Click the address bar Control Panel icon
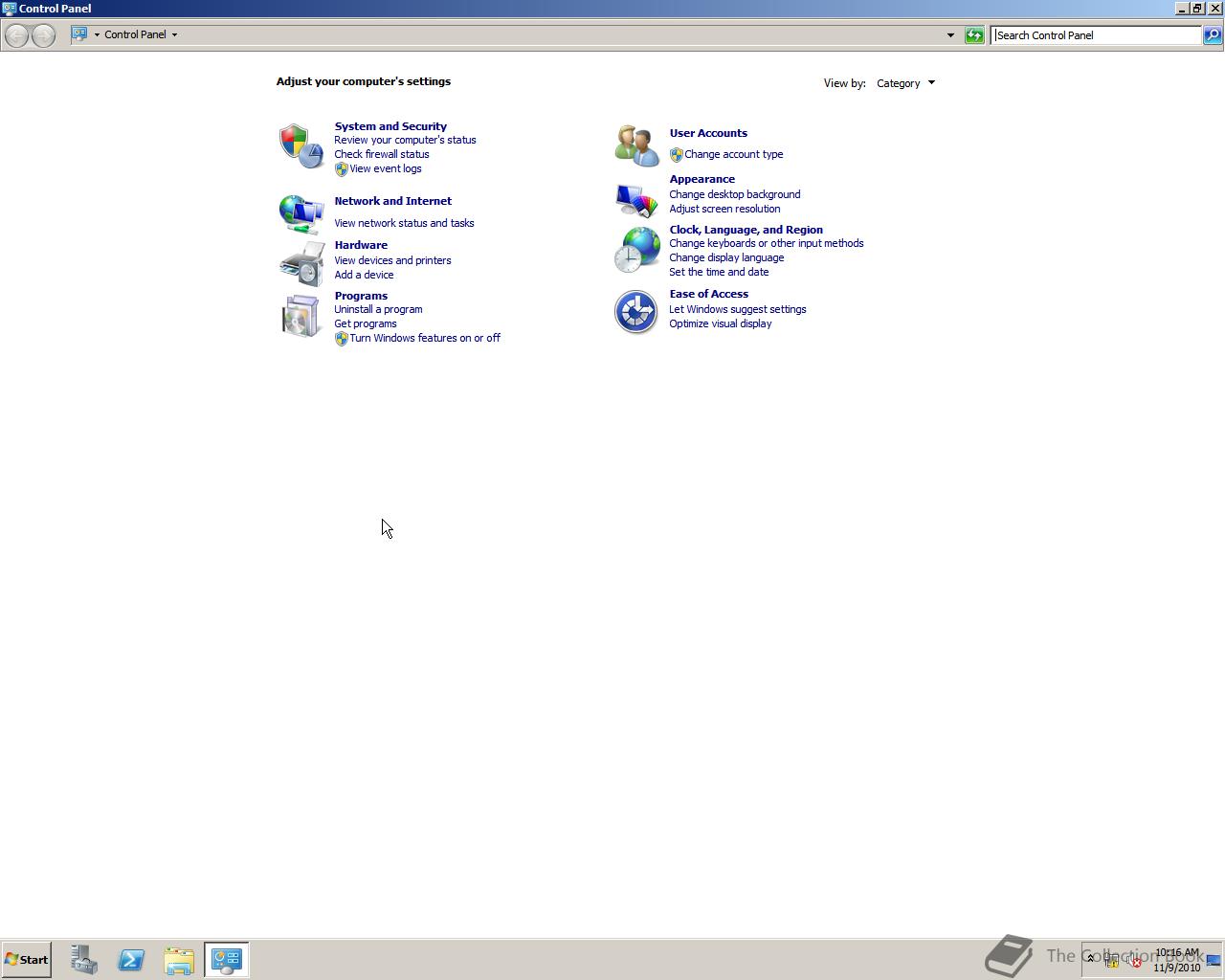Screen dimensions: 1225x980 coord(80,34)
